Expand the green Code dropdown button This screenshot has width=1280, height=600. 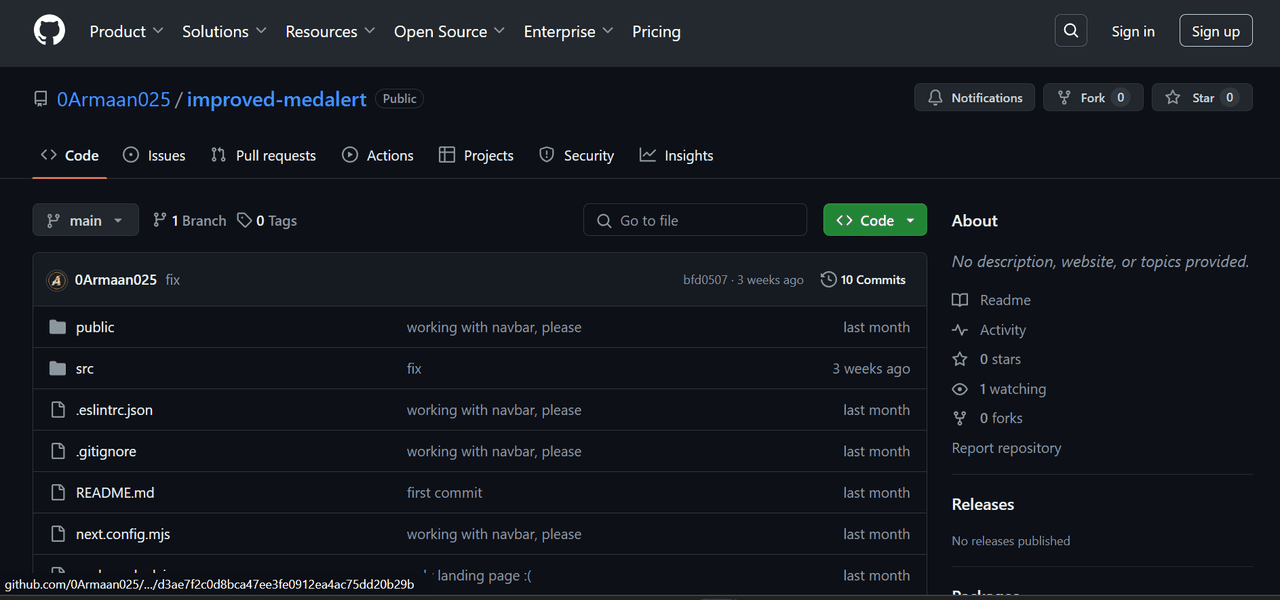875,220
